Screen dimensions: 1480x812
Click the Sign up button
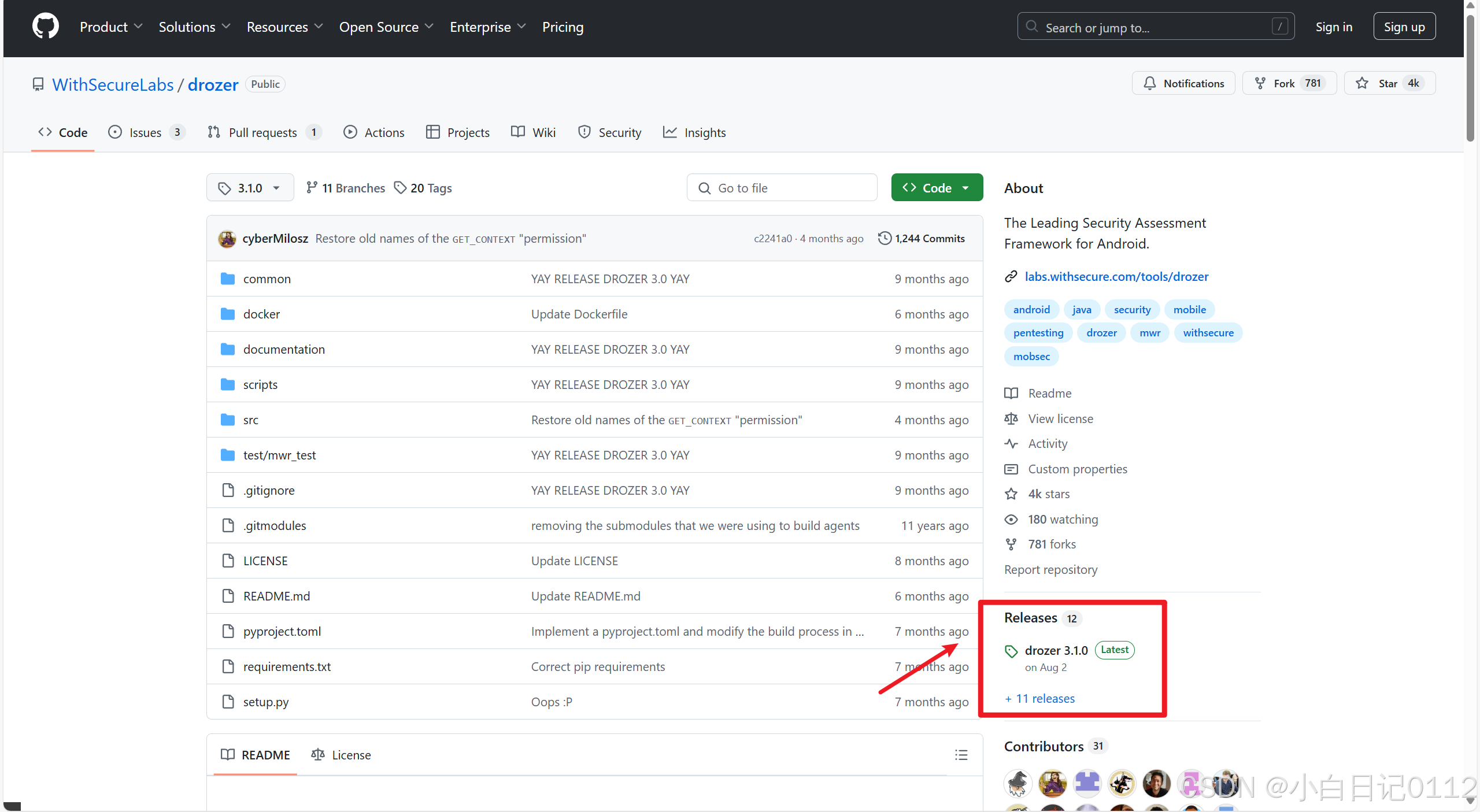click(x=1404, y=26)
